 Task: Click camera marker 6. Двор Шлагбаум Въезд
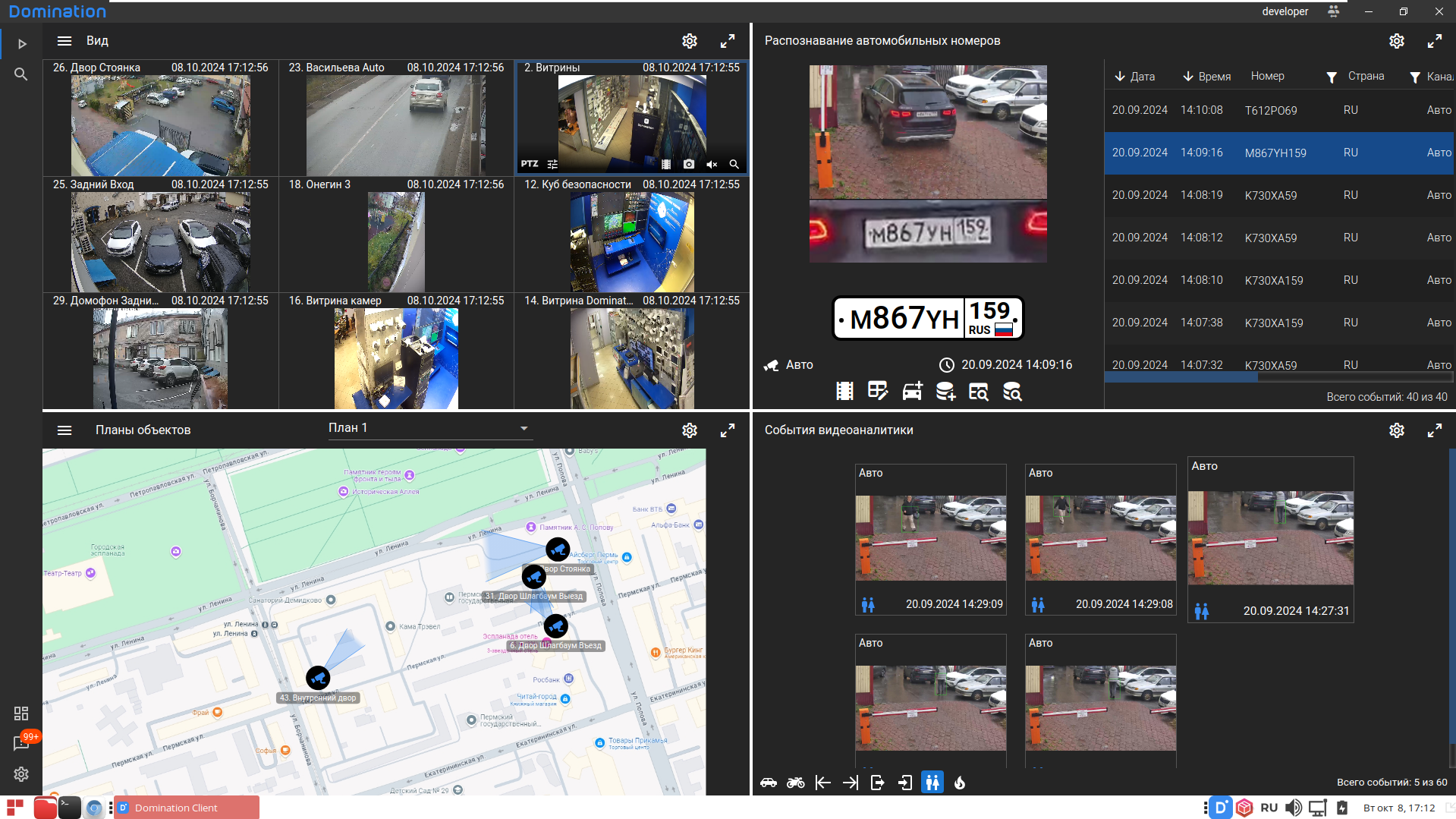pos(556,626)
